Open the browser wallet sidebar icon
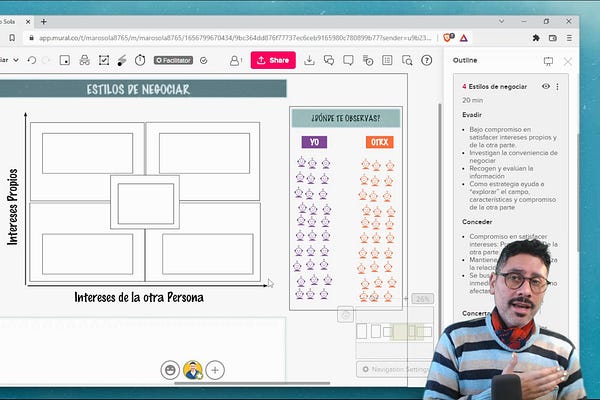The image size is (600, 400). click(x=553, y=38)
